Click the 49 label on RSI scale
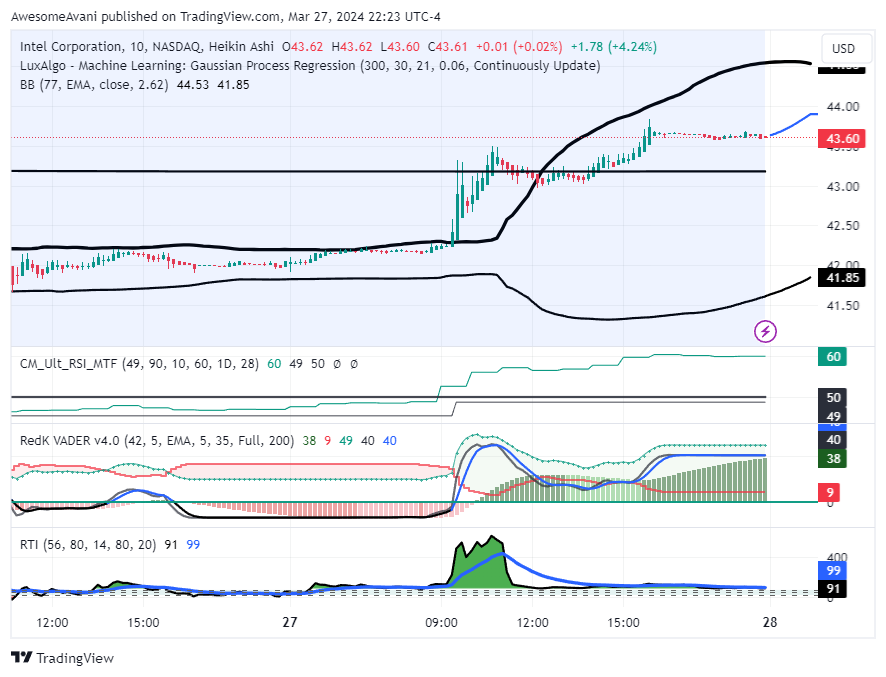Screen dimensions: 886x677 832,415
